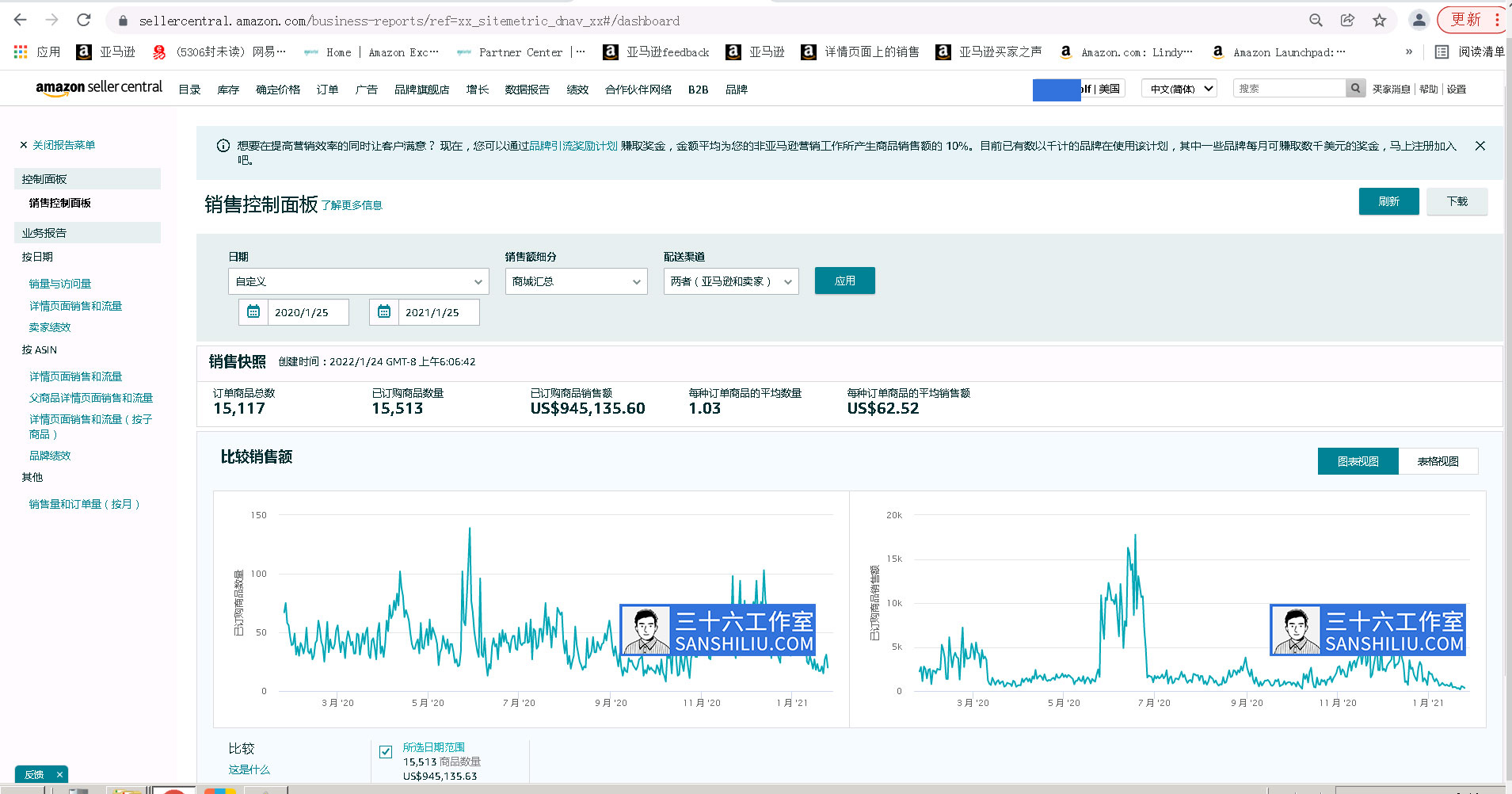The image size is (1512, 794).
Task: Click the 应用 apply filter button
Action: 844,281
